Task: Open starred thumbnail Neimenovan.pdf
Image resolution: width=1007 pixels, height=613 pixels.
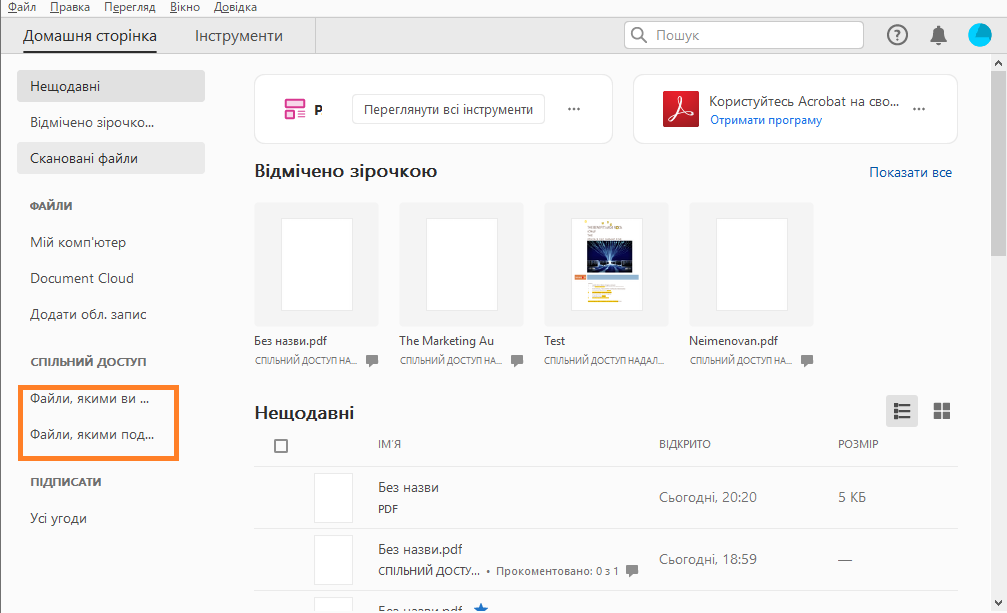Action: 751,264
